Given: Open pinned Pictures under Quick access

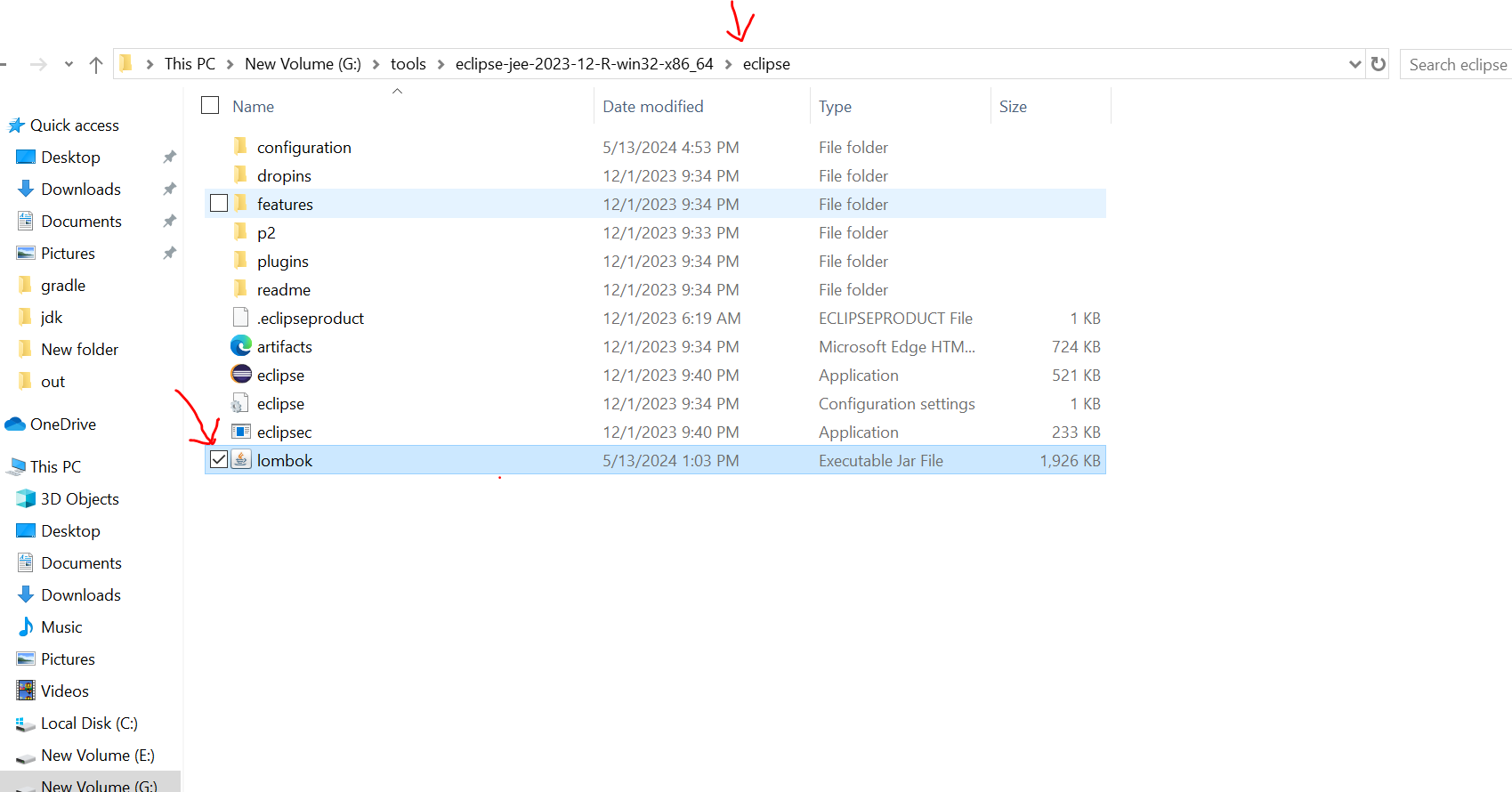Looking at the screenshot, I should click(68, 254).
